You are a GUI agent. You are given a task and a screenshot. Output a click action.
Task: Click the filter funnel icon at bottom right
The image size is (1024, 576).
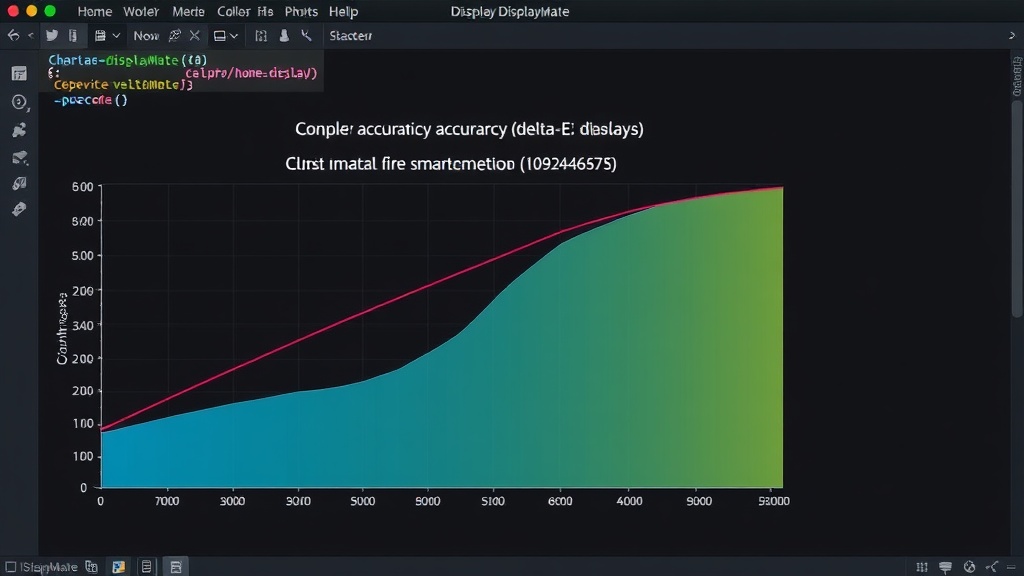coord(945,567)
